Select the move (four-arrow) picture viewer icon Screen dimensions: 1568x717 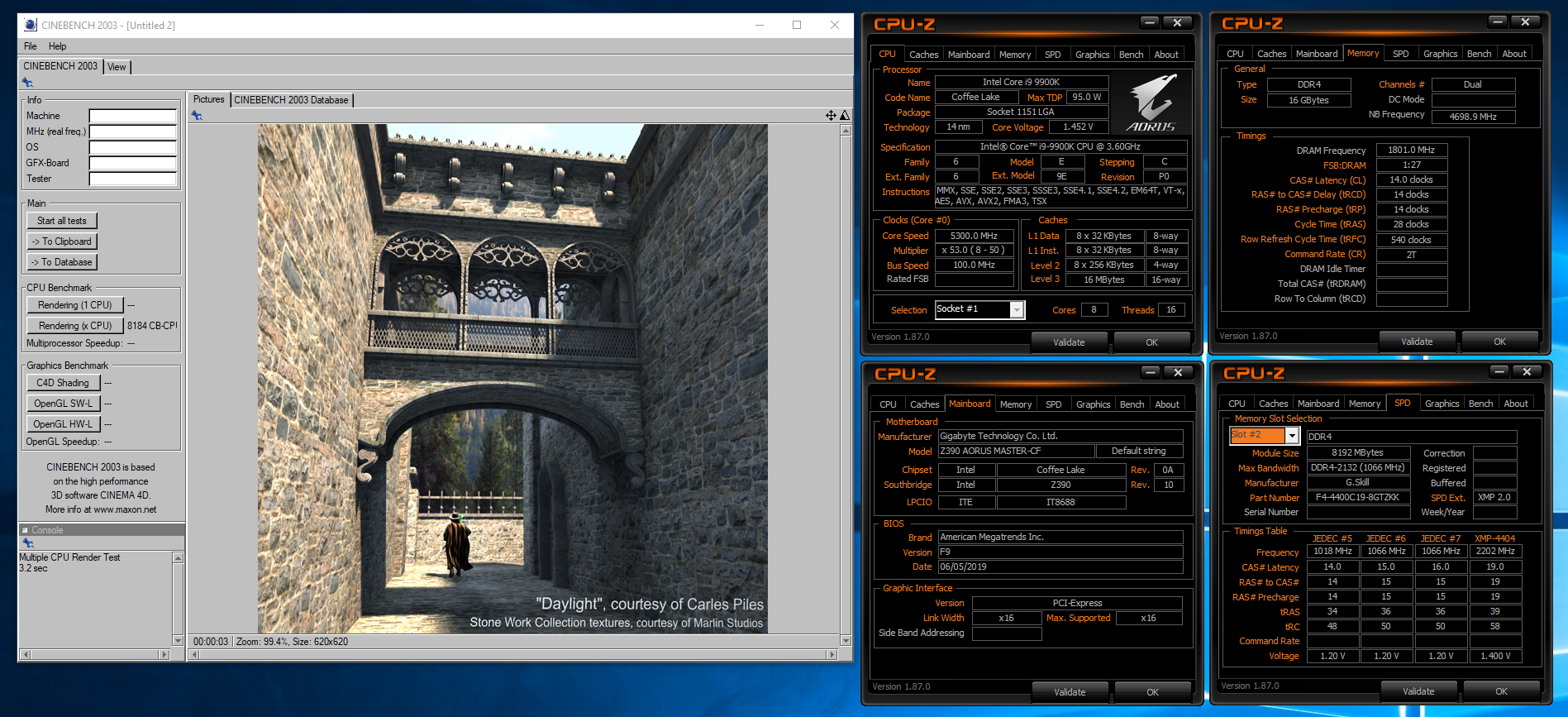[831, 116]
